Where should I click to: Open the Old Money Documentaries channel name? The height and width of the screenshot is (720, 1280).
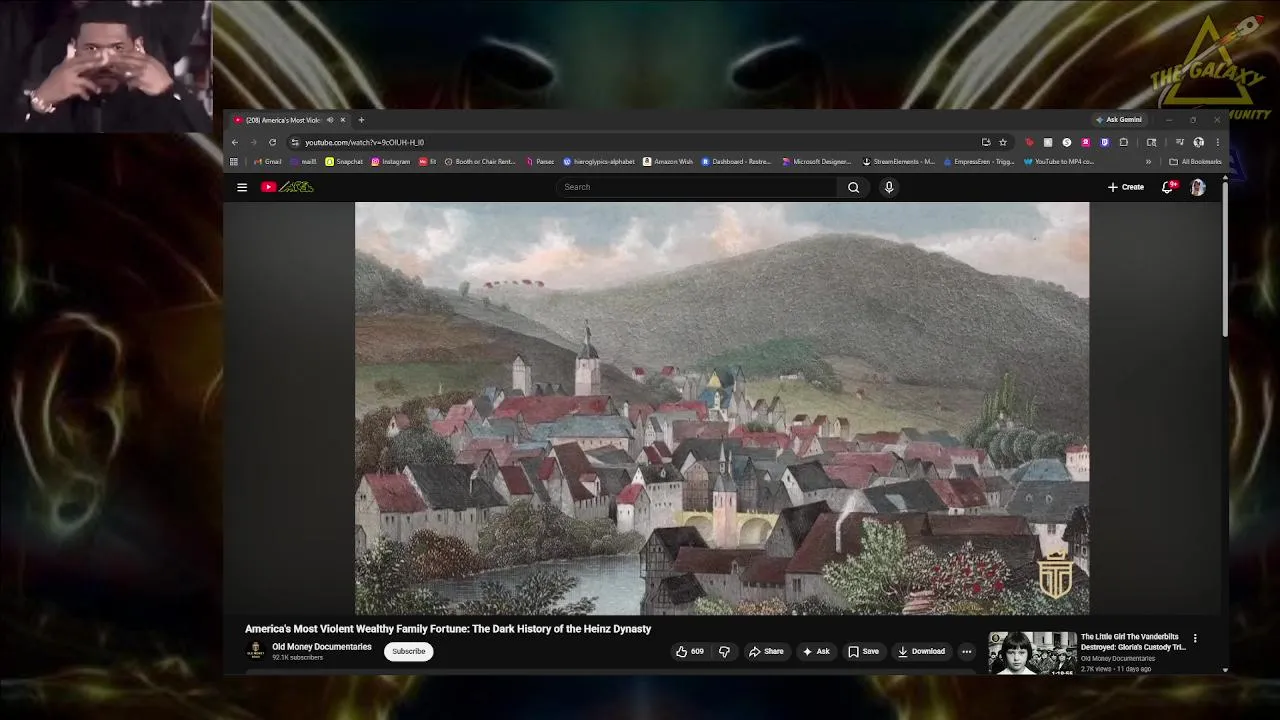[x=322, y=647]
